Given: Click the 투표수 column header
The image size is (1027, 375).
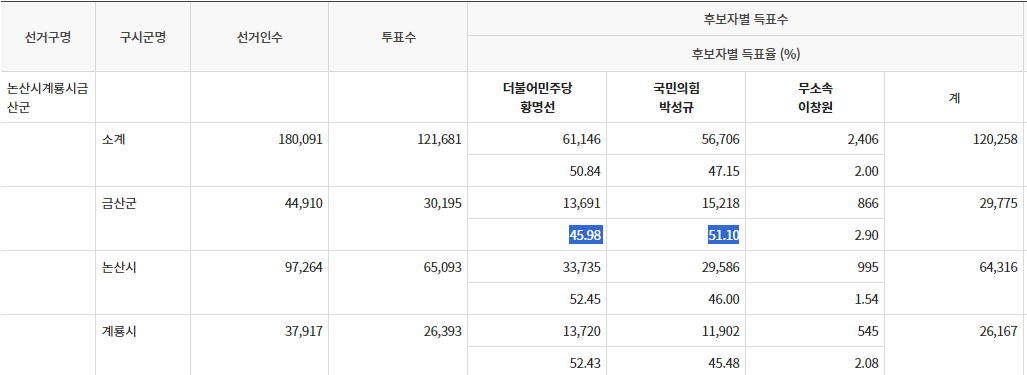Looking at the screenshot, I should pos(398,37).
